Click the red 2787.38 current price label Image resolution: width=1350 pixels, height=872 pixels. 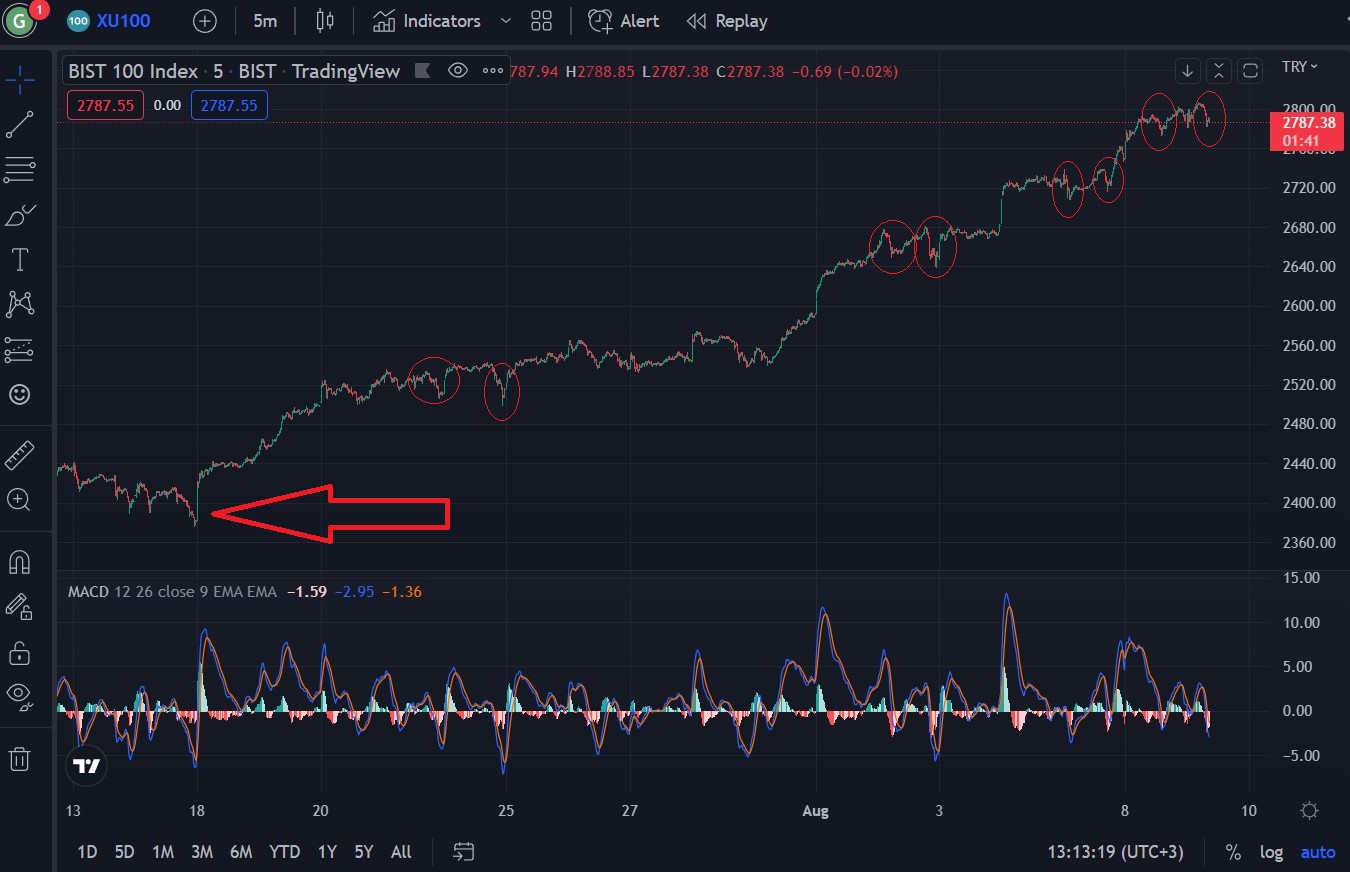pos(1305,132)
